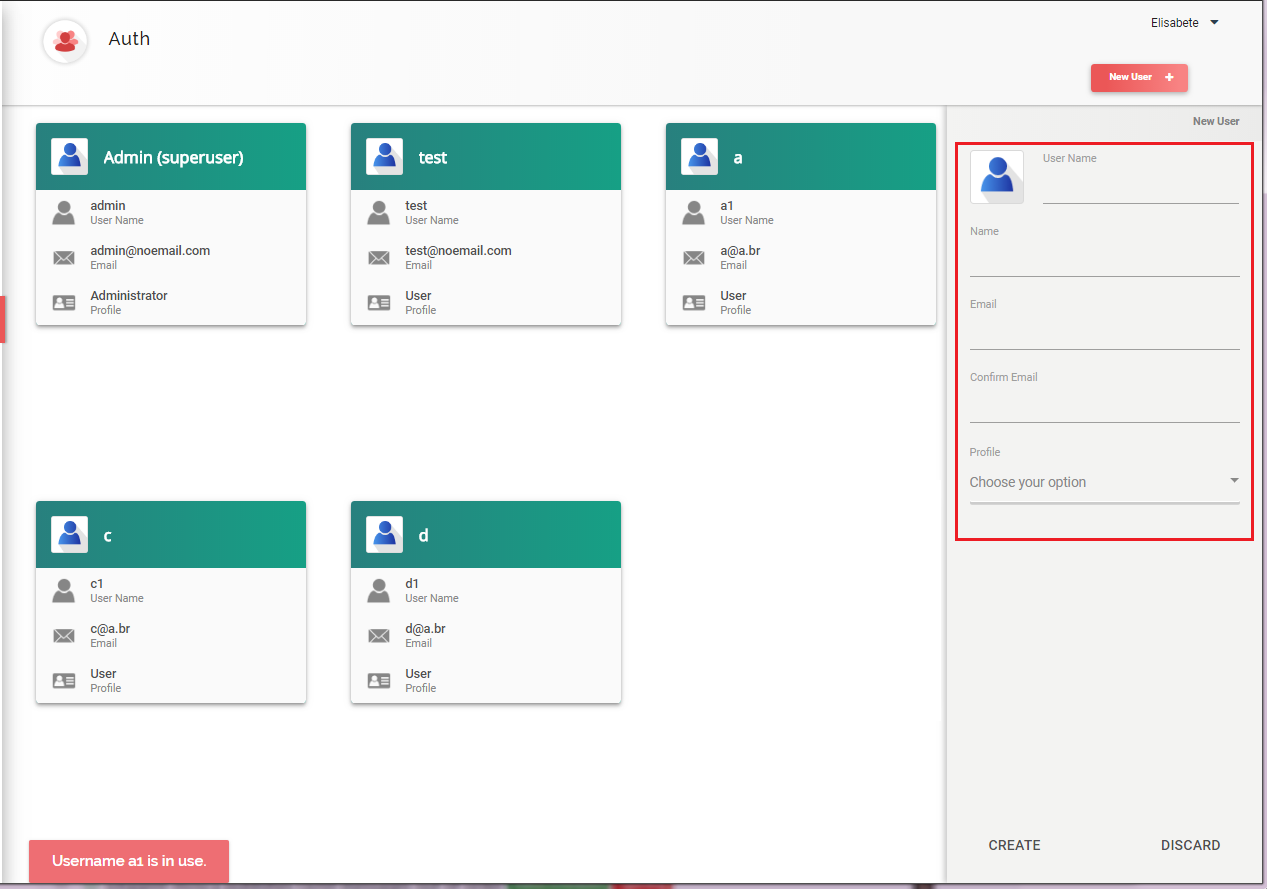Screen dimensions: 1267x889
Task: Click the blue avatar on the test card header
Action: click(x=384, y=156)
